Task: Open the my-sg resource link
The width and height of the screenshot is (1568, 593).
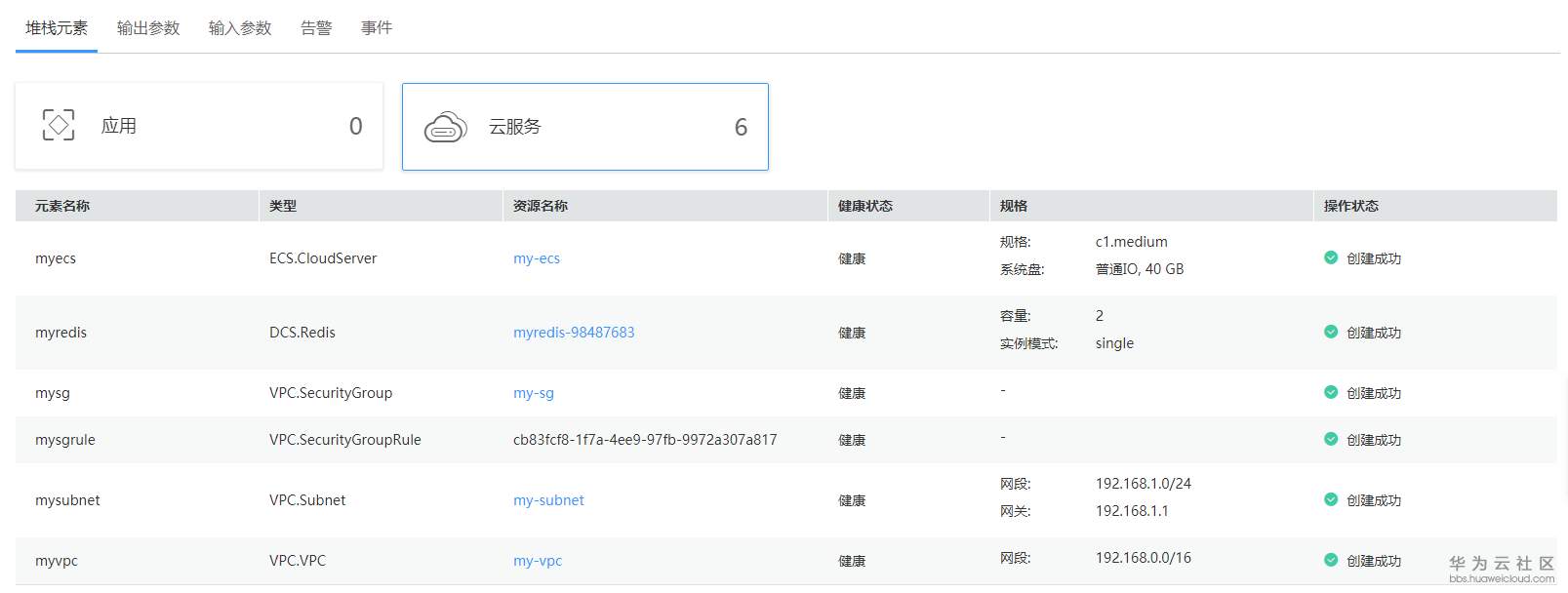Action: tap(534, 393)
